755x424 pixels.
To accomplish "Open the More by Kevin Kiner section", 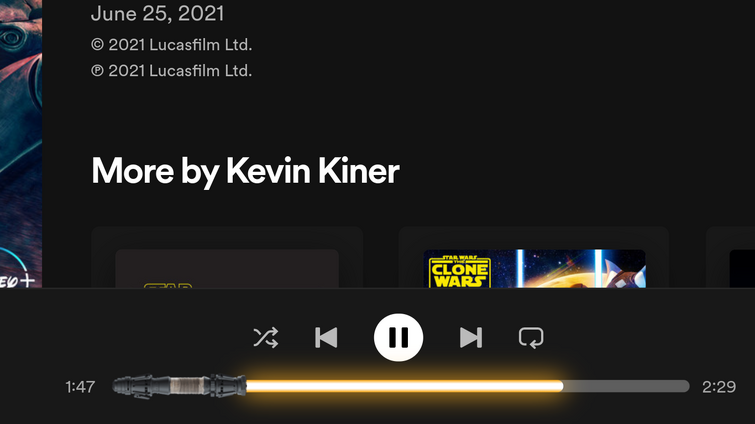I will (x=245, y=171).
